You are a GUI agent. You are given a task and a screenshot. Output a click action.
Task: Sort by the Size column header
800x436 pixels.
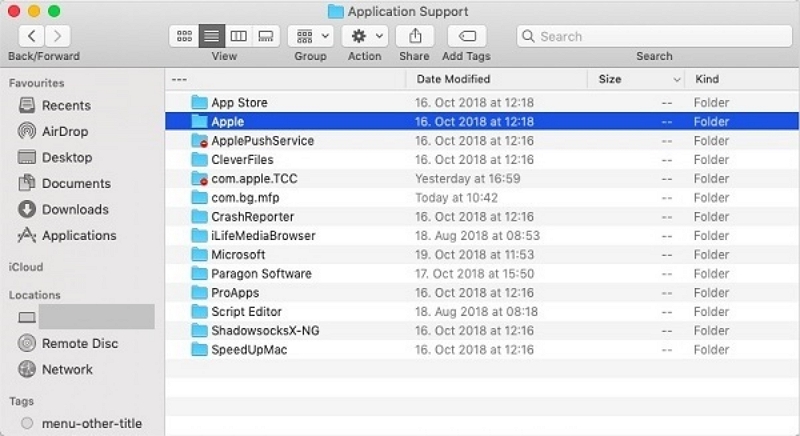click(610, 79)
